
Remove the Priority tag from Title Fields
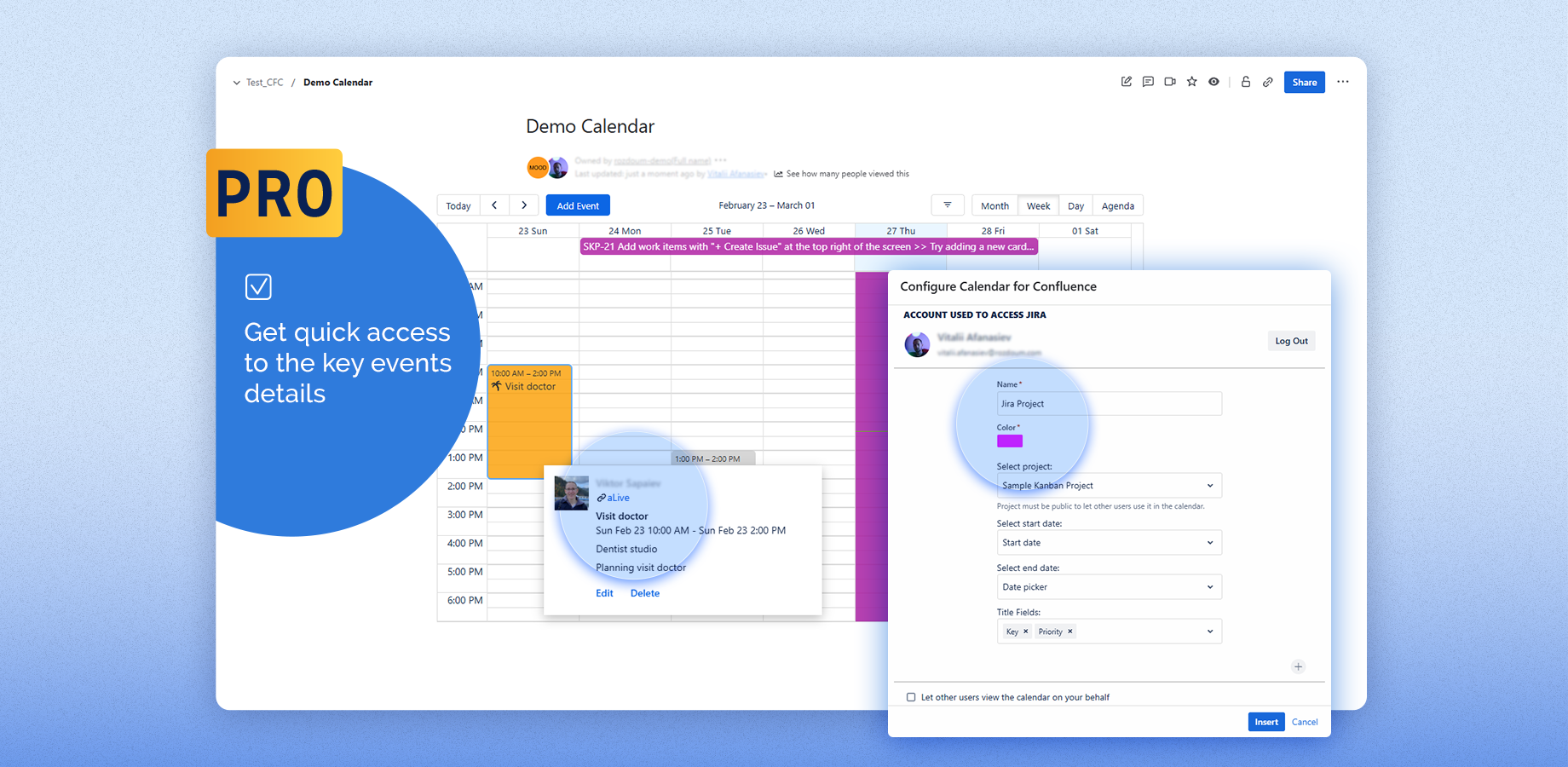click(x=1070, y=631)
